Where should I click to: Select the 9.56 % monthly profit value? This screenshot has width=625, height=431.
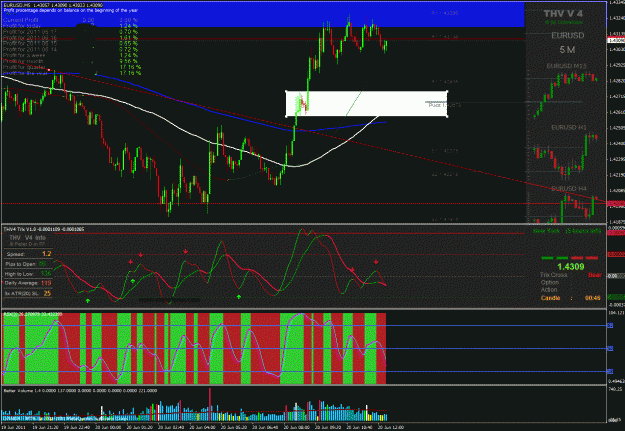click(128, 61)
